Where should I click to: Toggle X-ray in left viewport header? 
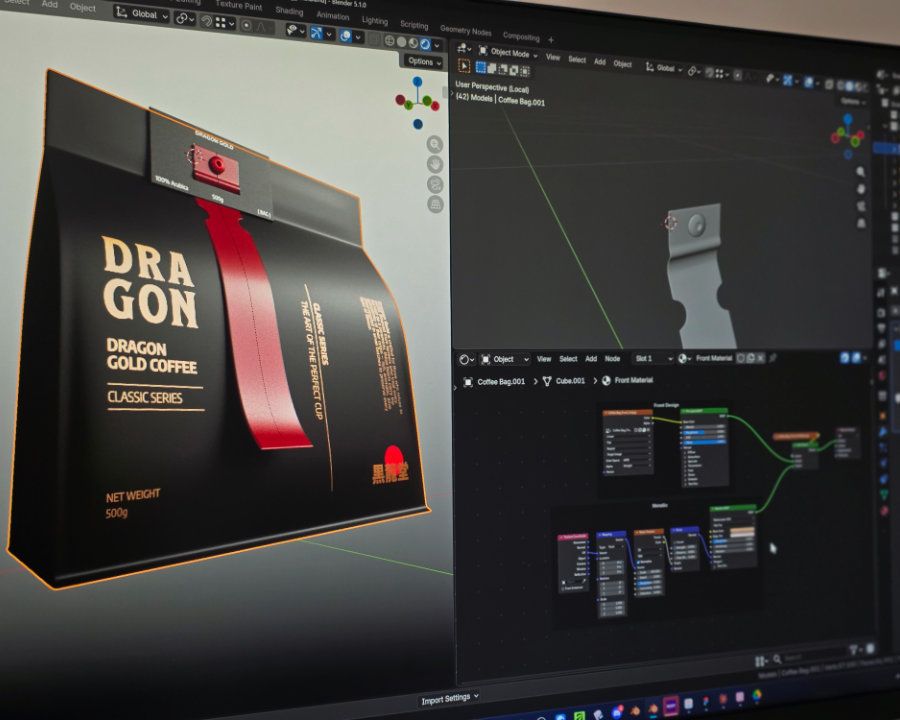click(x=374, y=39)
